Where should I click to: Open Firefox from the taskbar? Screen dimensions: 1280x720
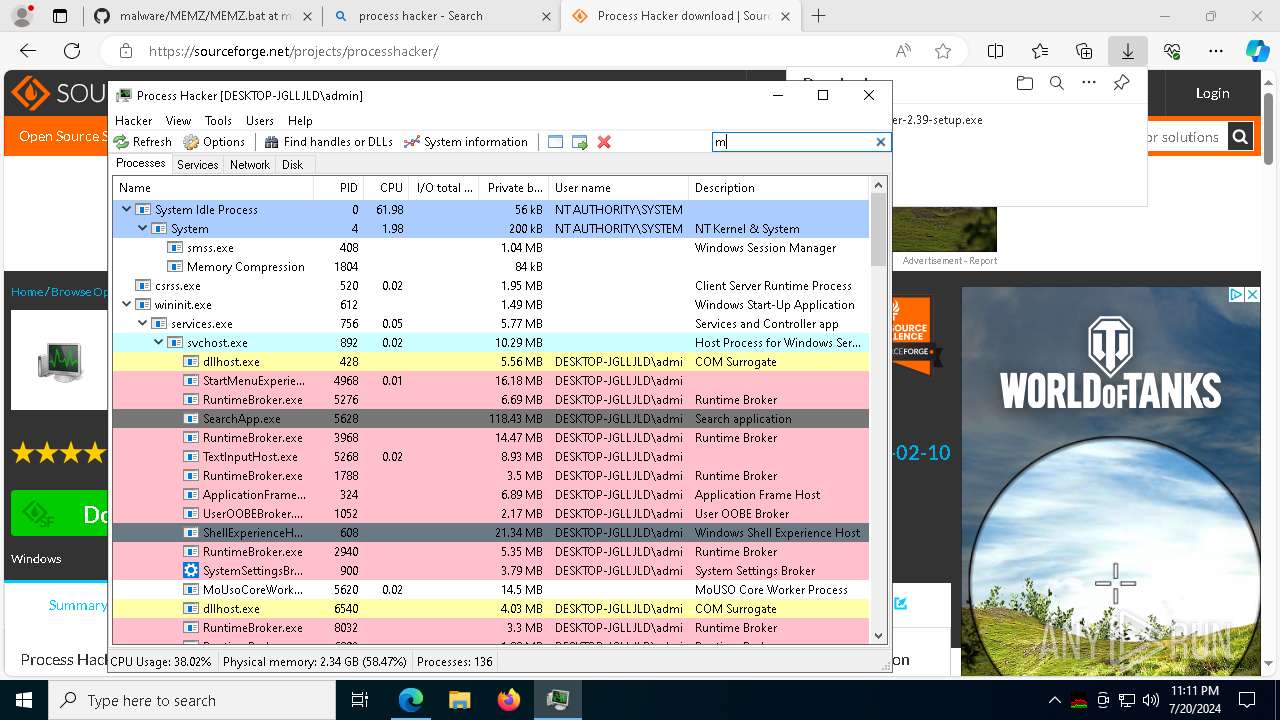pos(508,700)
